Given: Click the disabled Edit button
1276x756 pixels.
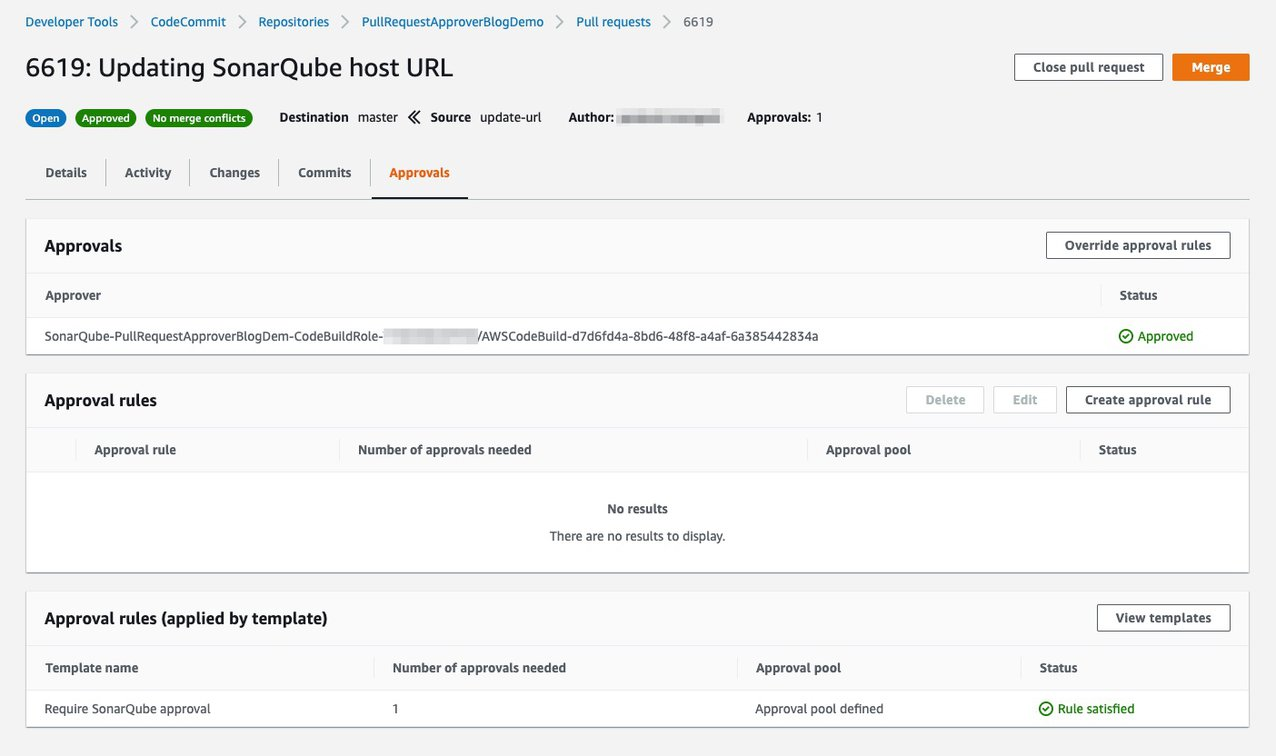Looking at the screenshot, I should [x=1025, y=400].
